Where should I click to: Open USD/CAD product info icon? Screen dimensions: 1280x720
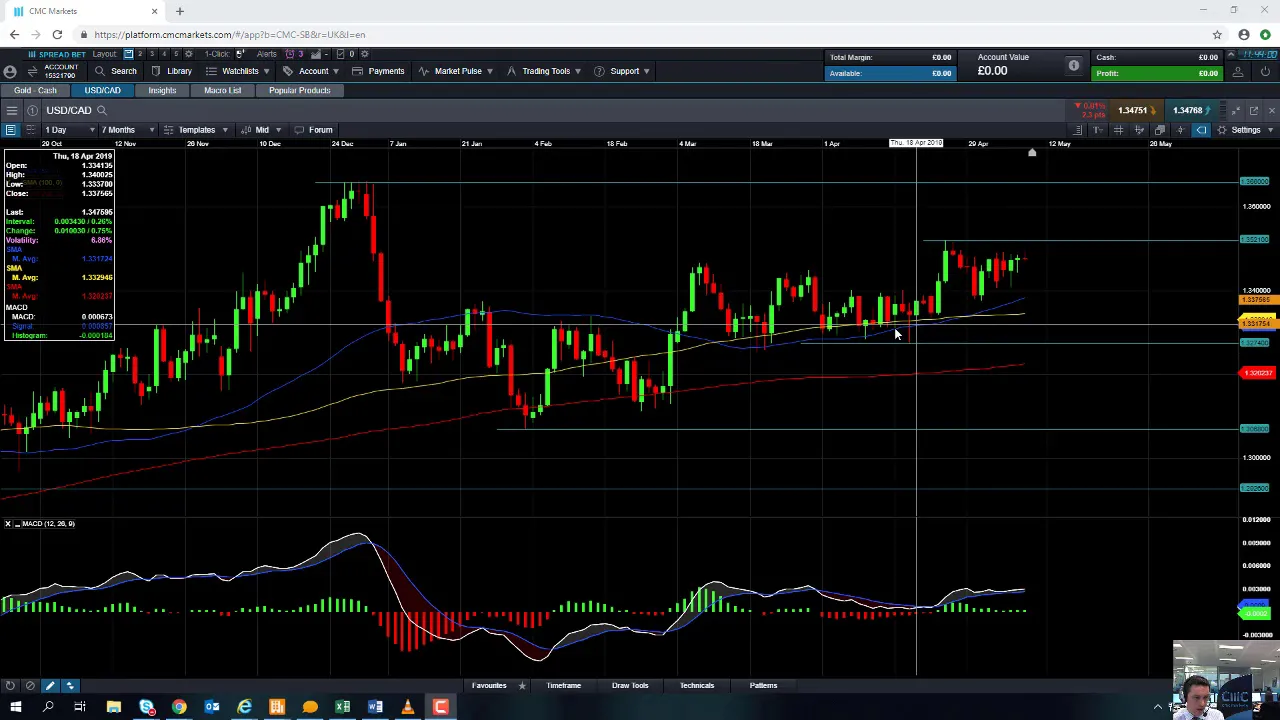[32, 110]
